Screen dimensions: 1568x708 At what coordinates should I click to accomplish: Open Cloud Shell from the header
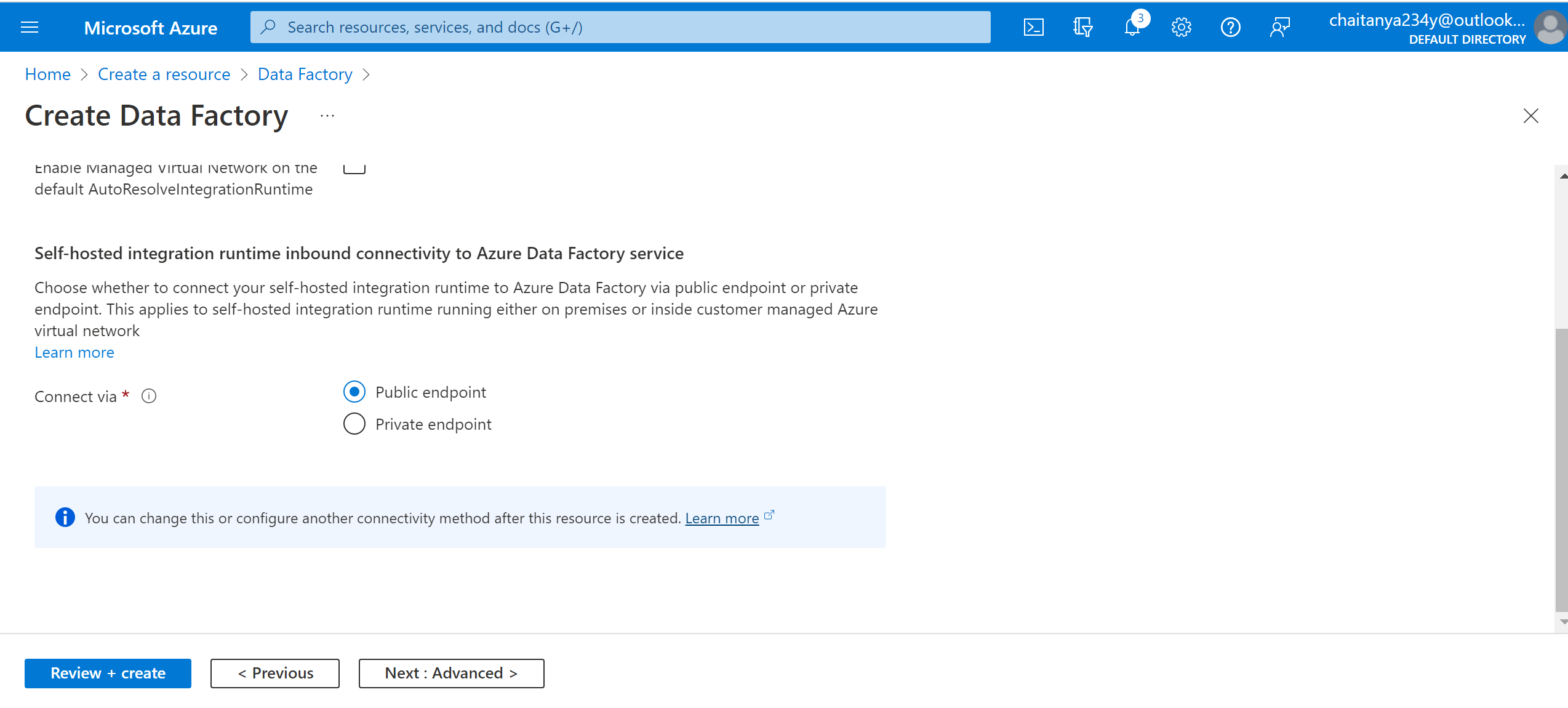point(1033,27)
